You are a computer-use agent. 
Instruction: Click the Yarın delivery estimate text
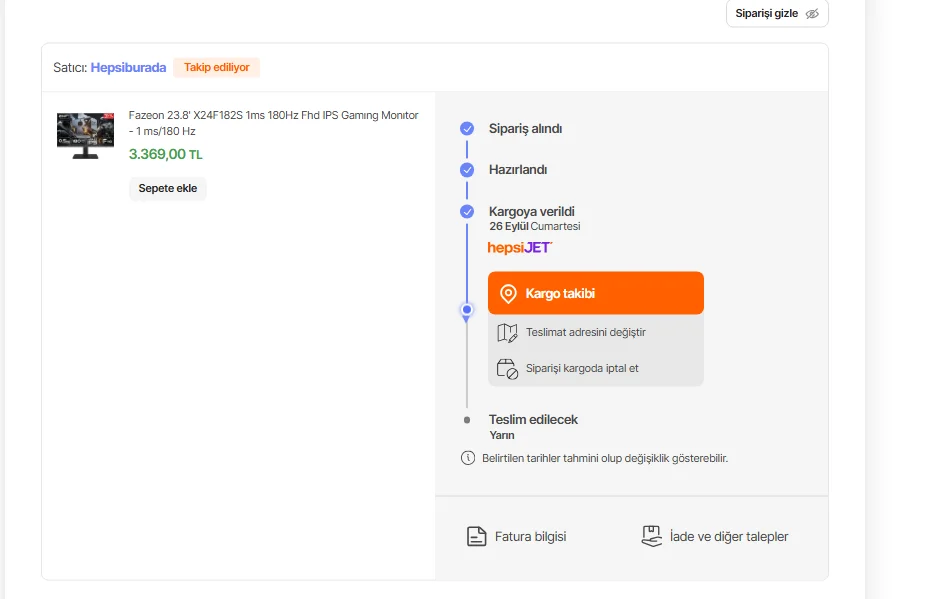pyautogui.click(x=502, y=435)
